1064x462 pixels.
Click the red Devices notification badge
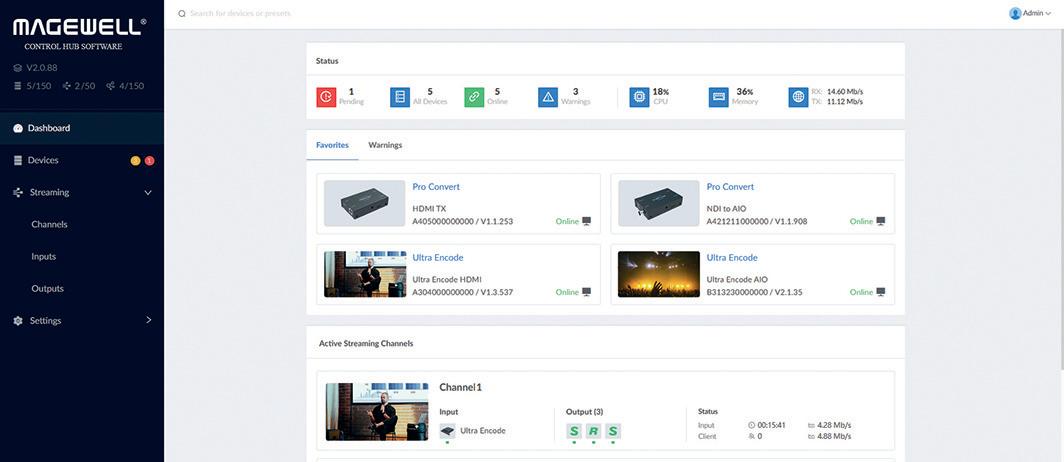149,161
